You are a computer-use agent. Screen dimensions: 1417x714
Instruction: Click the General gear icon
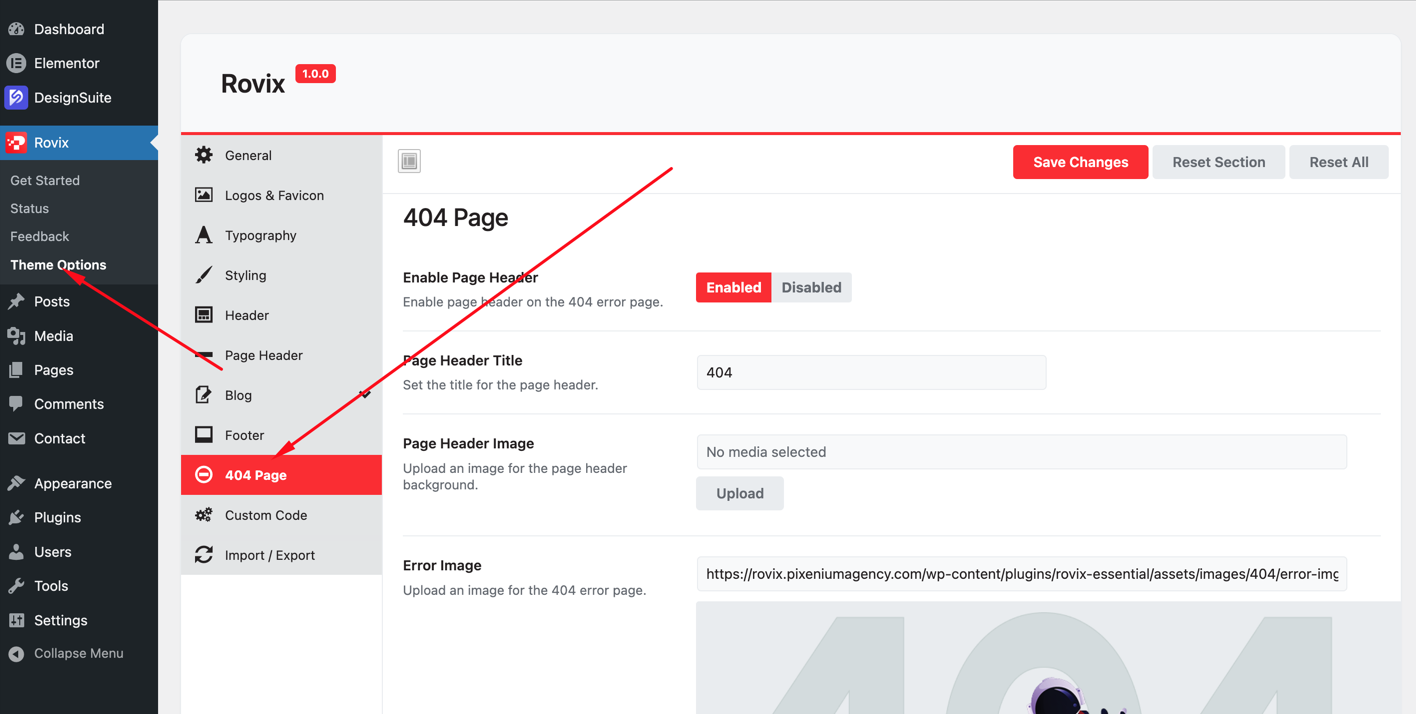click(x=204, y=155)
